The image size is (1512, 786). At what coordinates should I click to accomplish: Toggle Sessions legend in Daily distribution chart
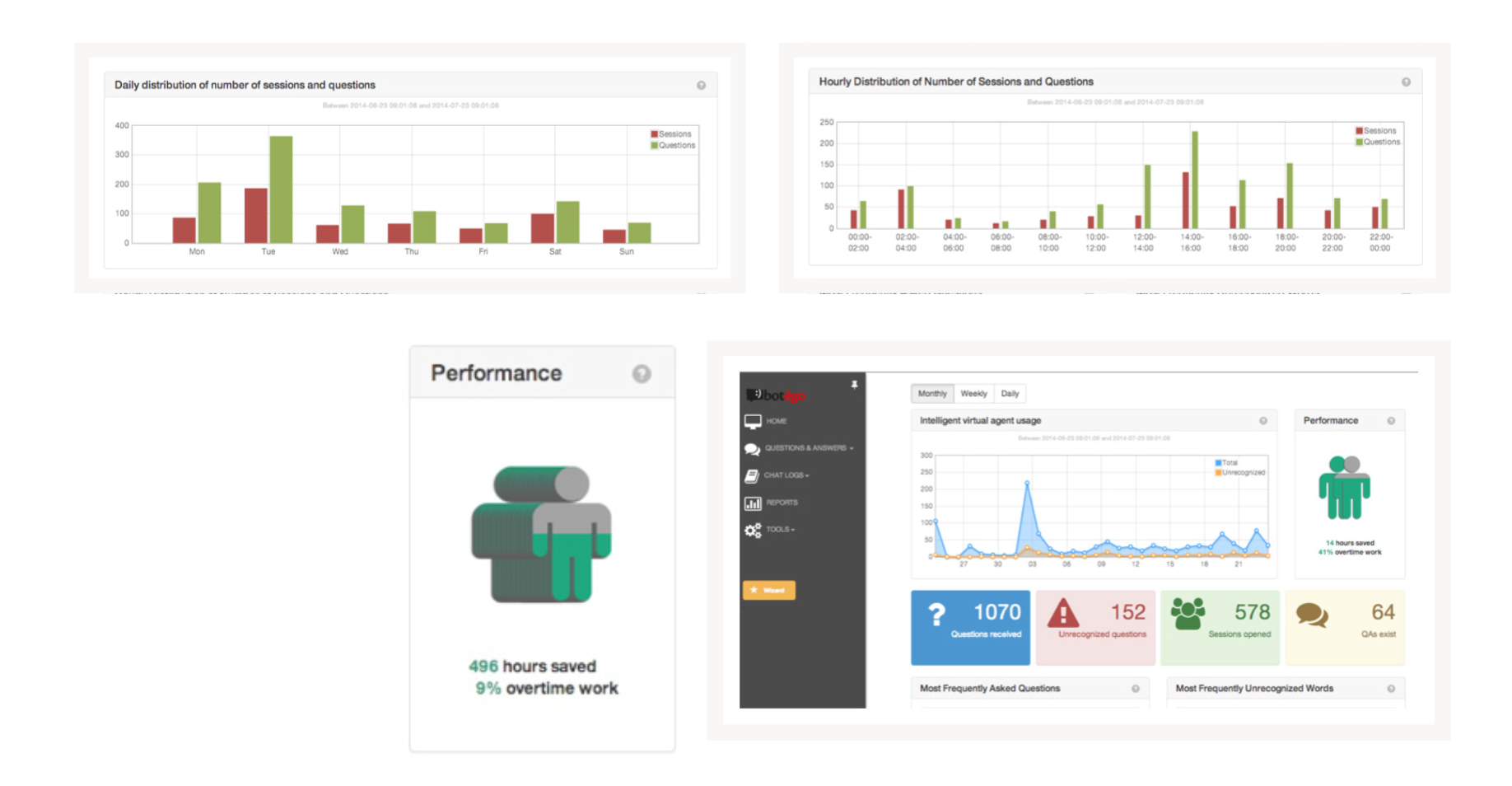(x=671, y=134)
